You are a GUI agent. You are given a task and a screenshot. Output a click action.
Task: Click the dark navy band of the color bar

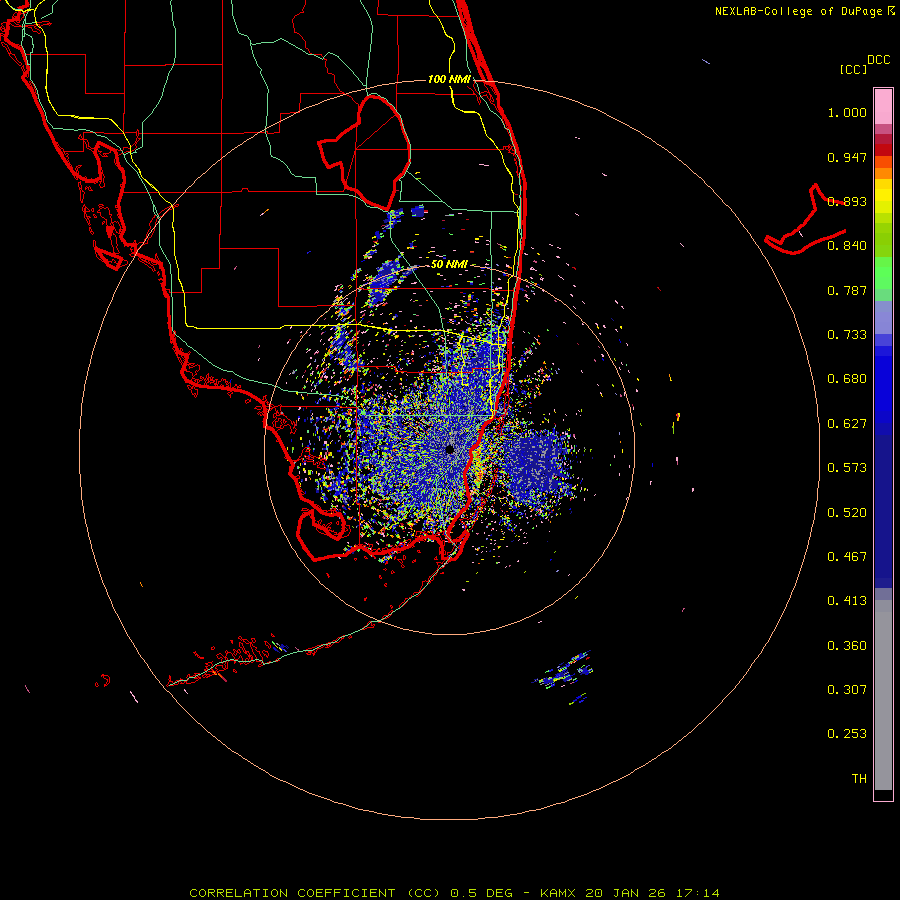click(883, 505)
